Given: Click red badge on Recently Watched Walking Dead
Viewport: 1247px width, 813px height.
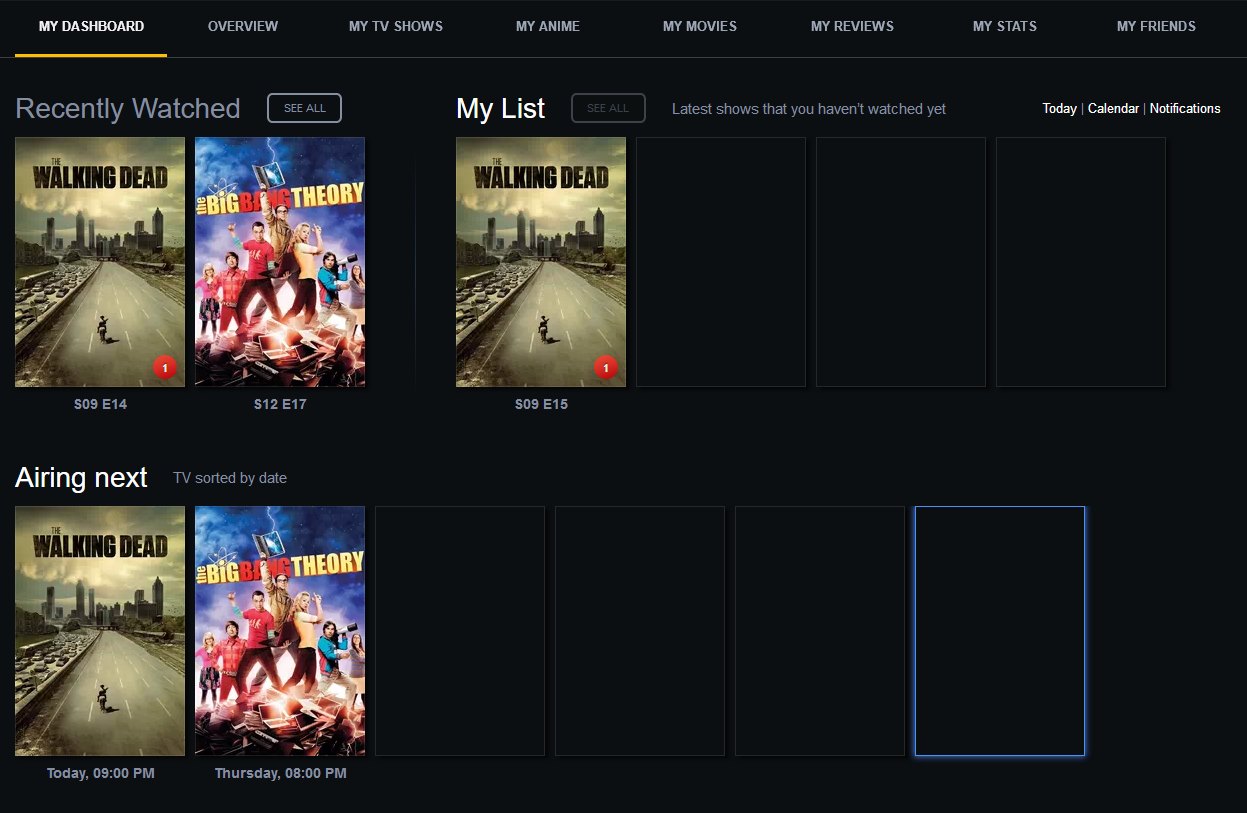Looking at the screenshot, I should pos(165,368).
